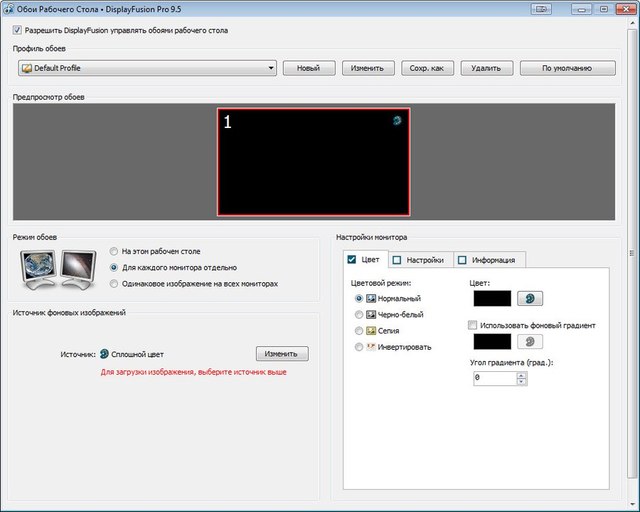This screenshot has width=640, height=512.
Task: Switch to the Настройки tab
Action: 419,260
